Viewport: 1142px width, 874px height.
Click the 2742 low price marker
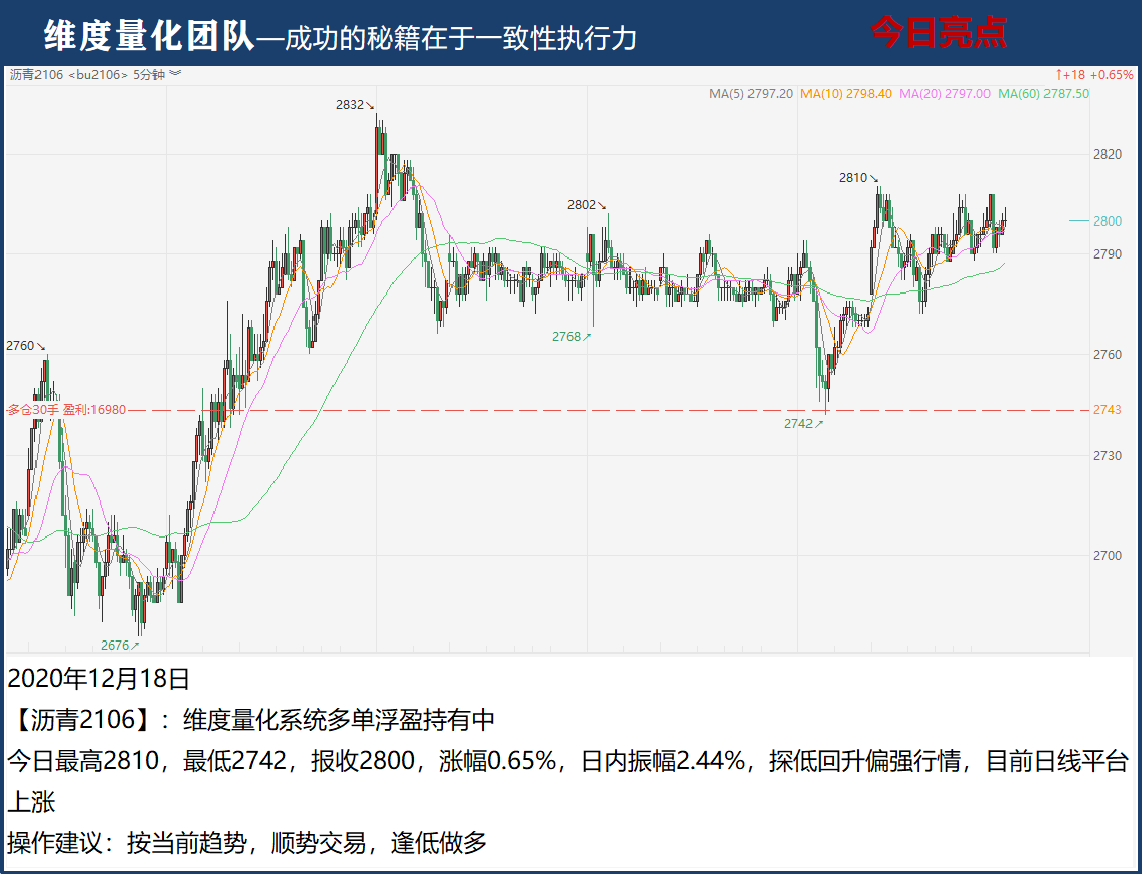point(803,424)
